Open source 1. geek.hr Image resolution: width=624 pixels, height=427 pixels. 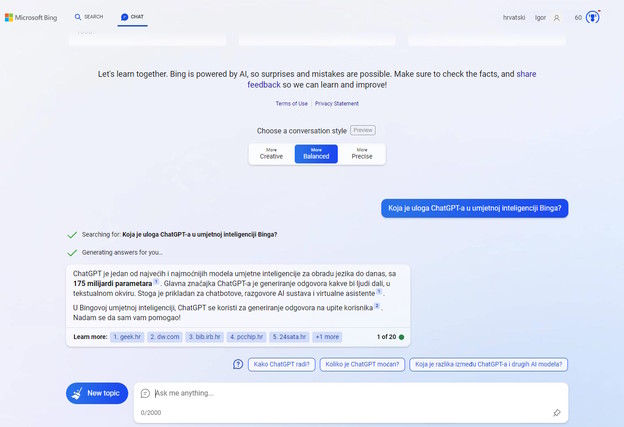[127, 337]
